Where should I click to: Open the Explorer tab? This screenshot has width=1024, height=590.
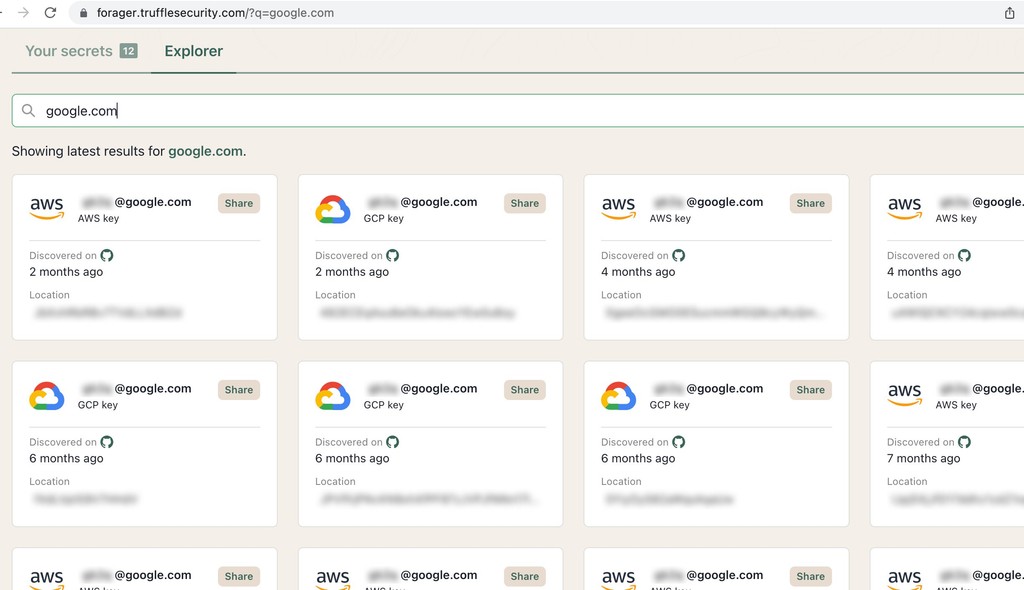pyautogui.click(x=193, y=50)
